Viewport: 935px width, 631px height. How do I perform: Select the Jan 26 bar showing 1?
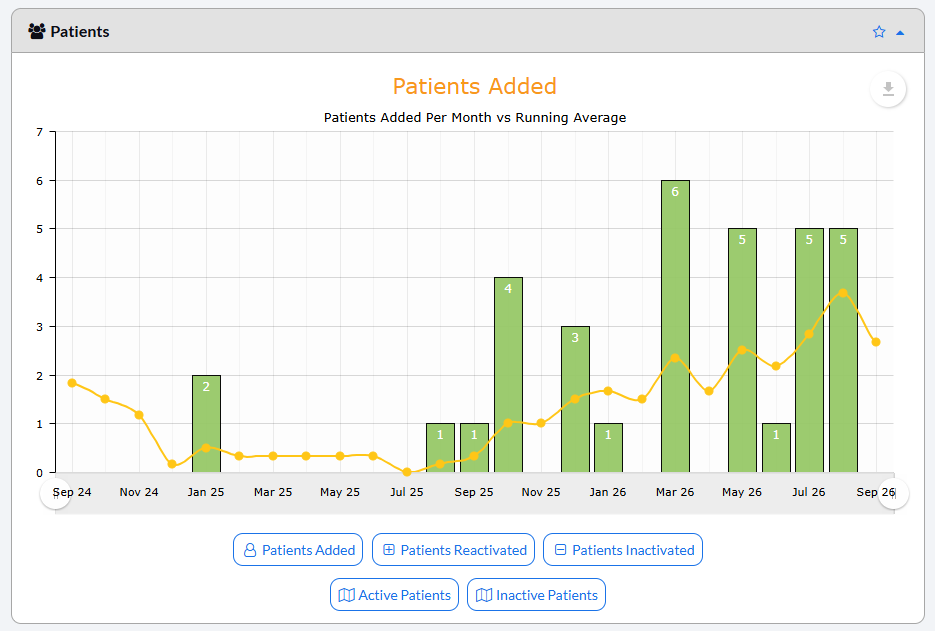coord(608,448)
